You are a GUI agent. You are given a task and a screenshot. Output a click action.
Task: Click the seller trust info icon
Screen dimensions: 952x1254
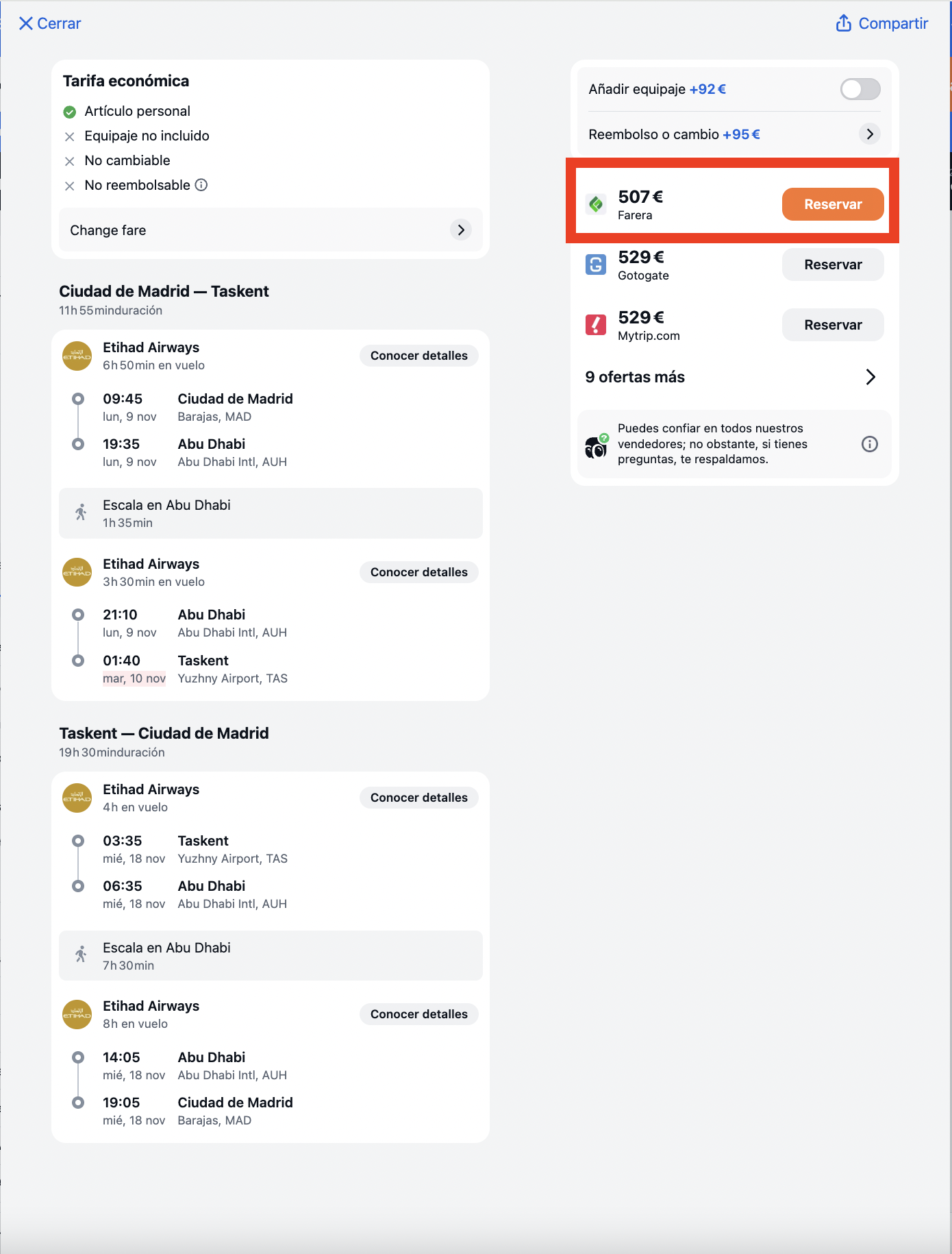(870, 444)
